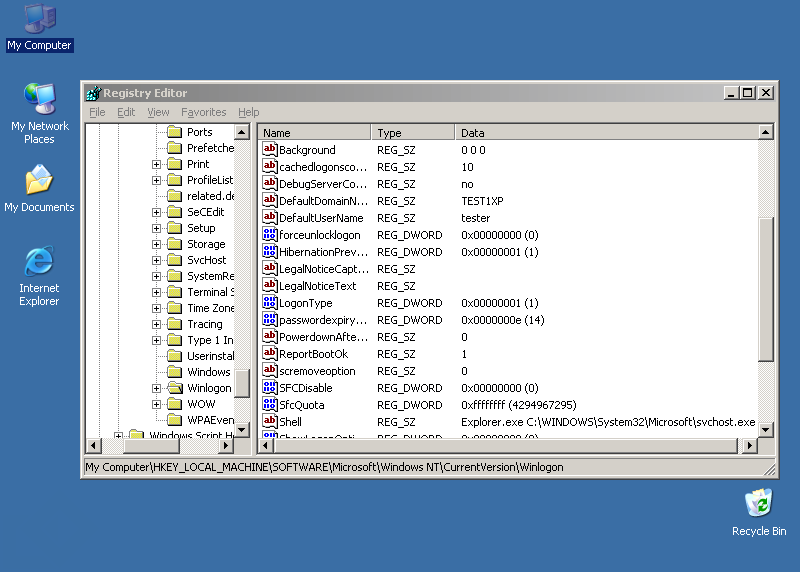This screenshot has height=572, width=800.
Task: Click the SFCDisable DWORD icon
Action: 269,388
